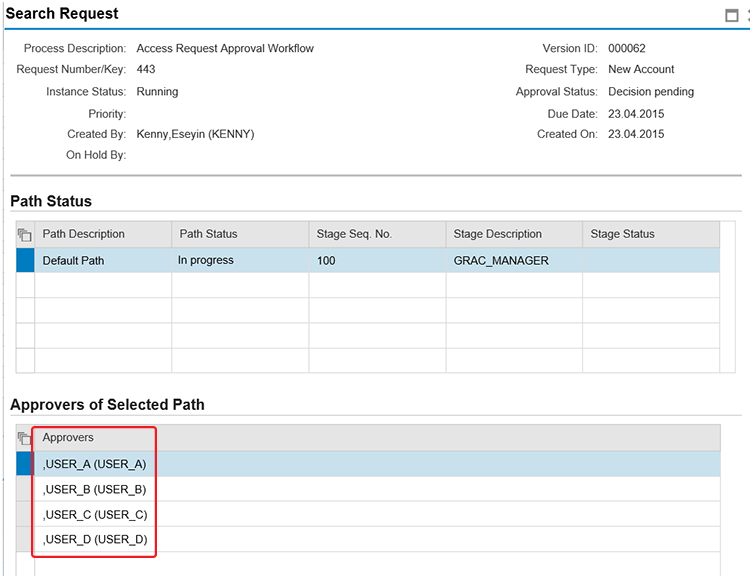Screen dimensions: 750x576
Task: Click the maximize icon of Search Request window
Action: point(732,15)
